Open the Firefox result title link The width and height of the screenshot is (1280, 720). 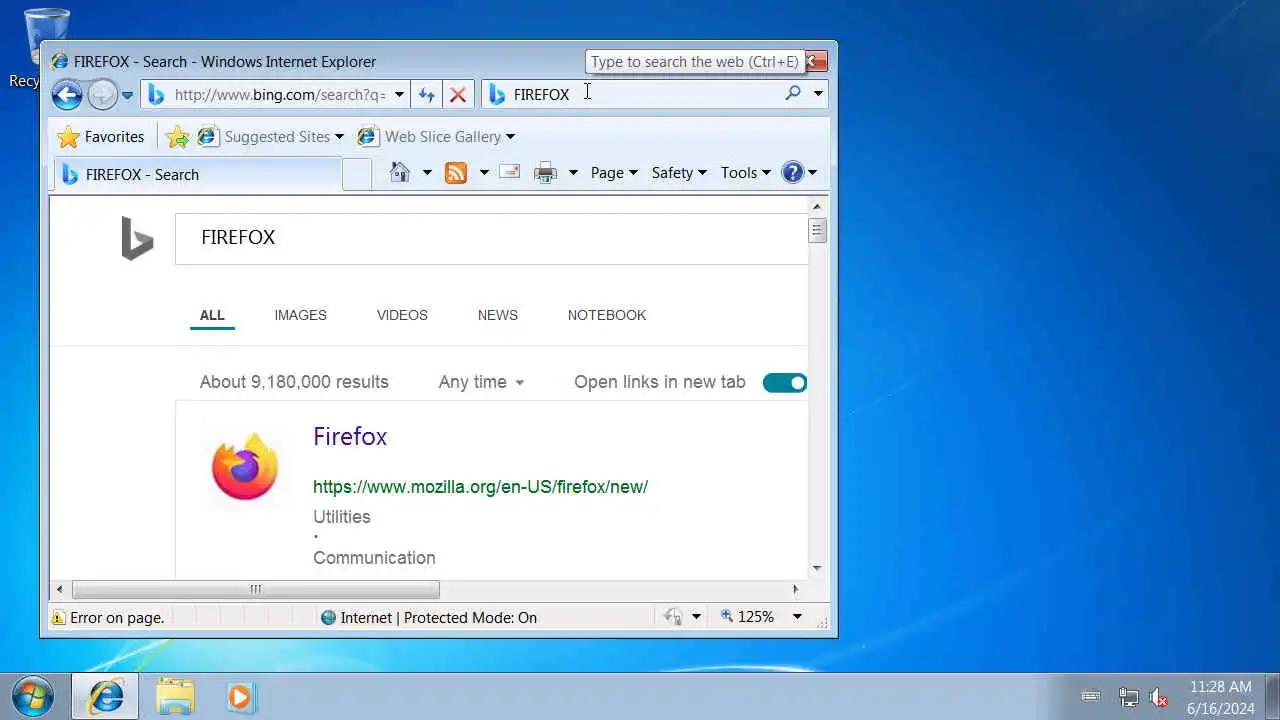(350, 436)
